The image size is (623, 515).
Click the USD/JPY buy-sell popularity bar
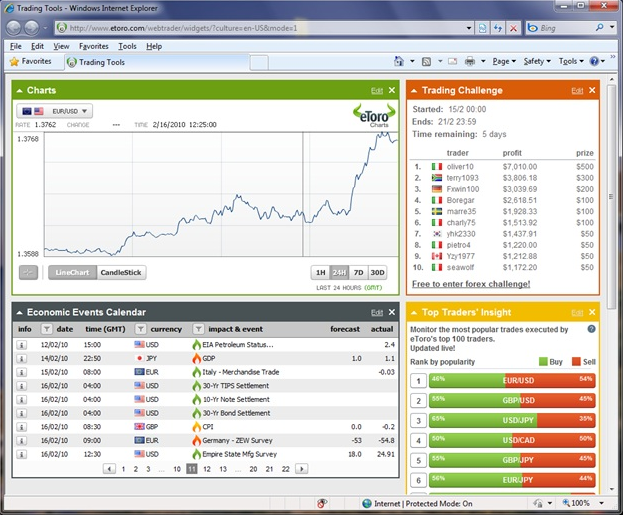tap(512, 420)
